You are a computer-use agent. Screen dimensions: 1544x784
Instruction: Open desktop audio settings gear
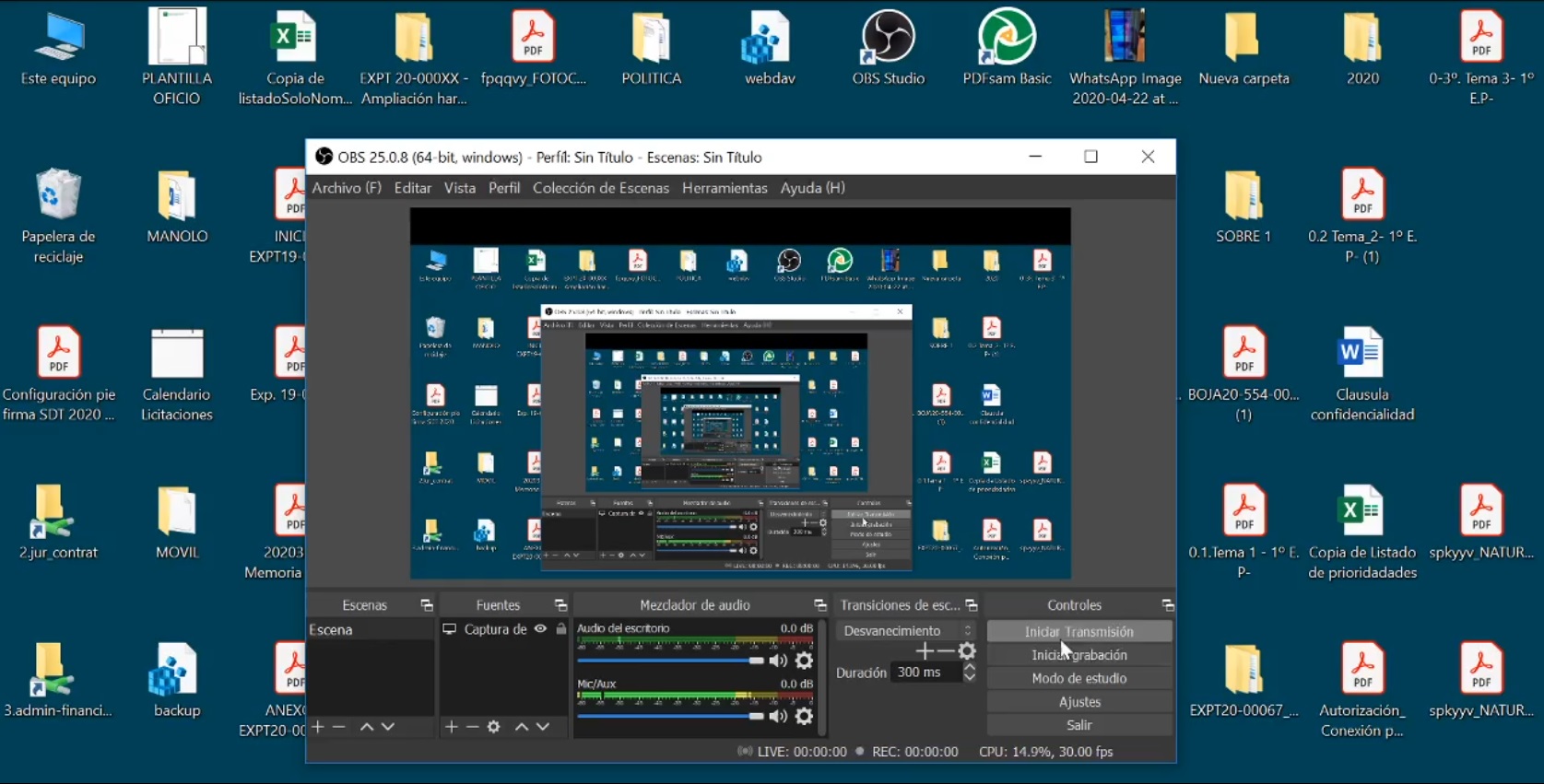coord(804,661)
